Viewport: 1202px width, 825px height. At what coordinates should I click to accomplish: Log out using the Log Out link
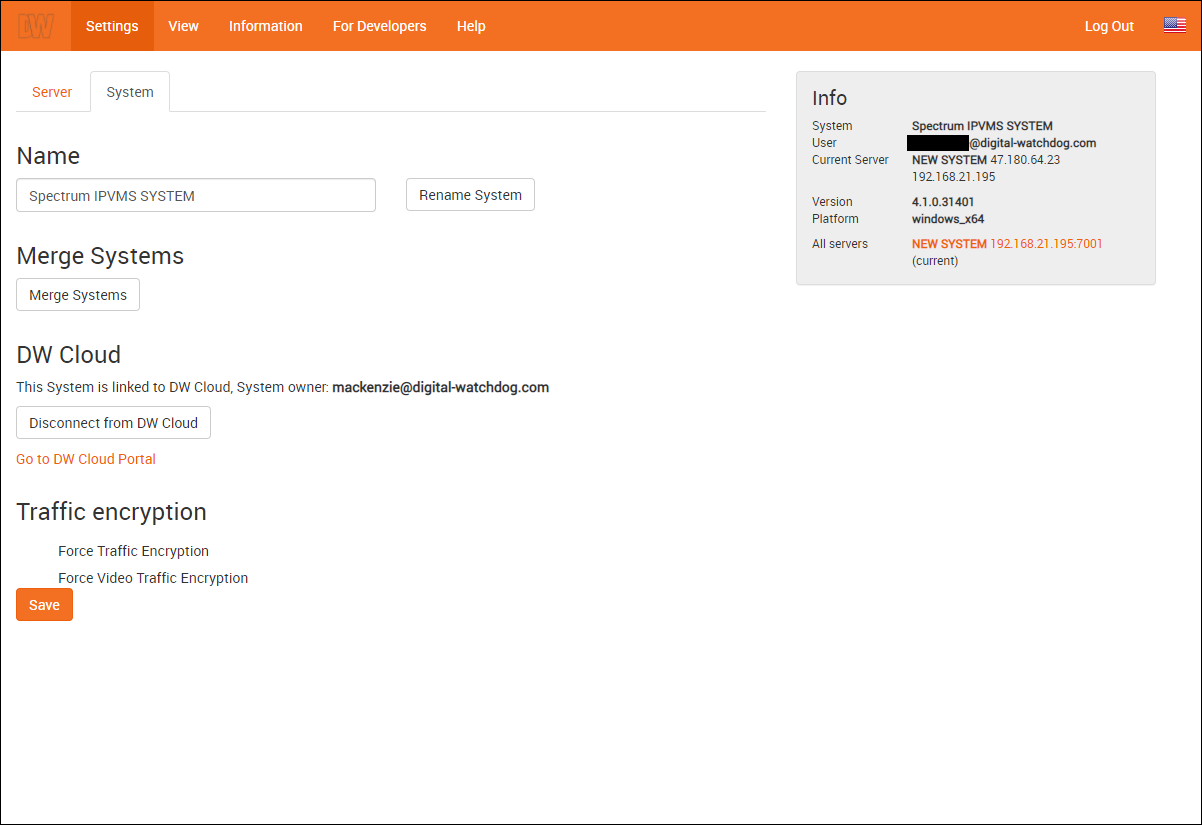1109,26
